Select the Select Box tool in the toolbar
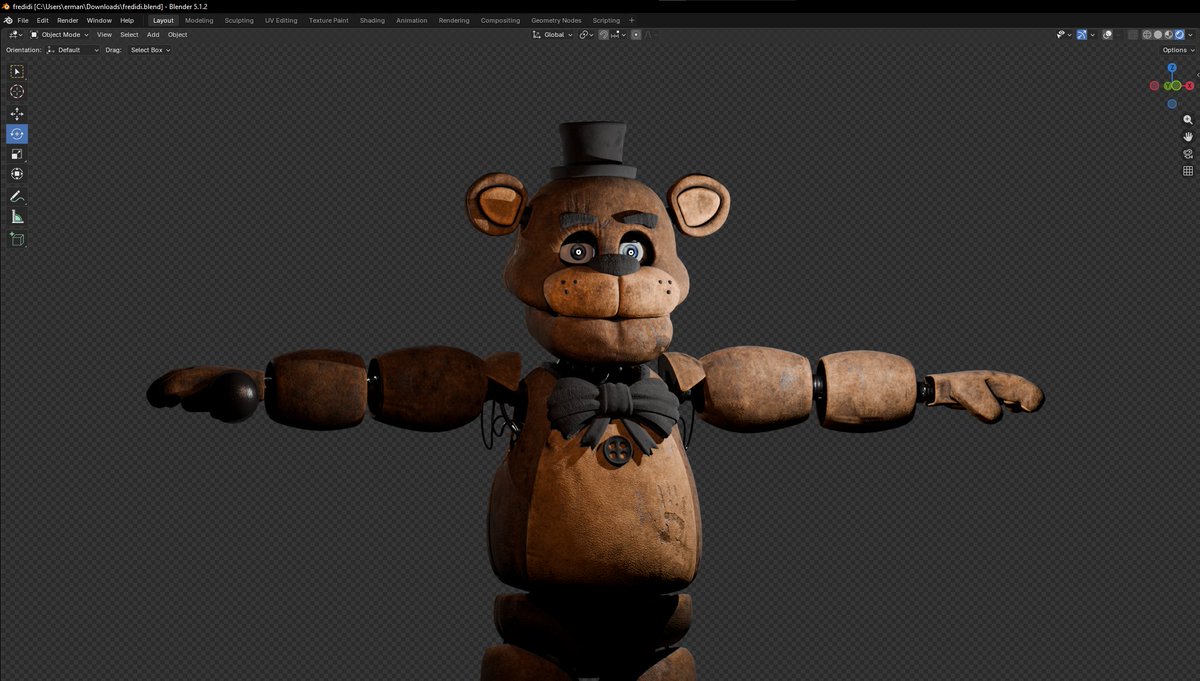The width and height of the screenshot is (1200, 681). click(x=17, y=71)
